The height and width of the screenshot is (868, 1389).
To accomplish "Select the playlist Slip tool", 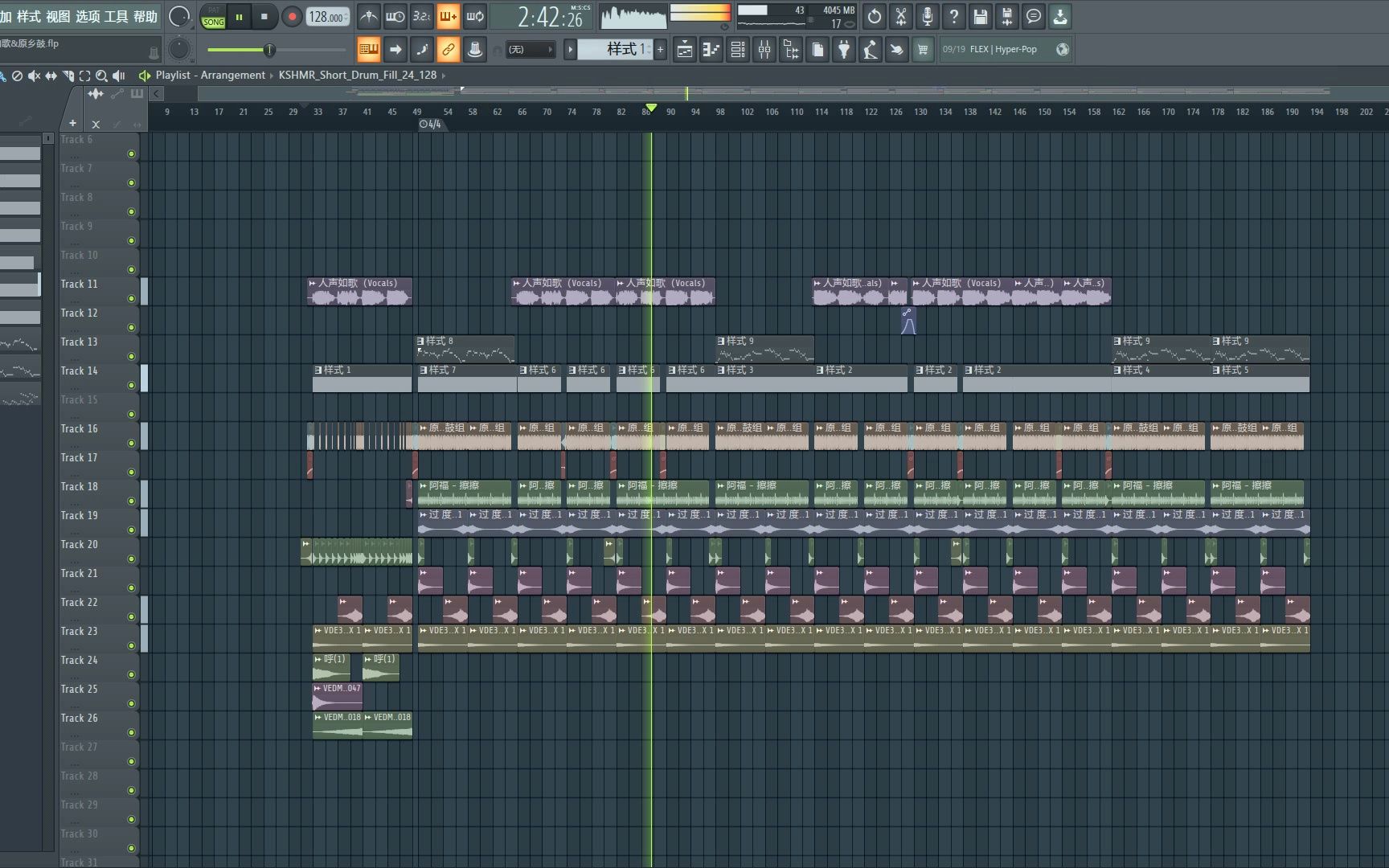I will pyautogui.click(x=51, y=76).
